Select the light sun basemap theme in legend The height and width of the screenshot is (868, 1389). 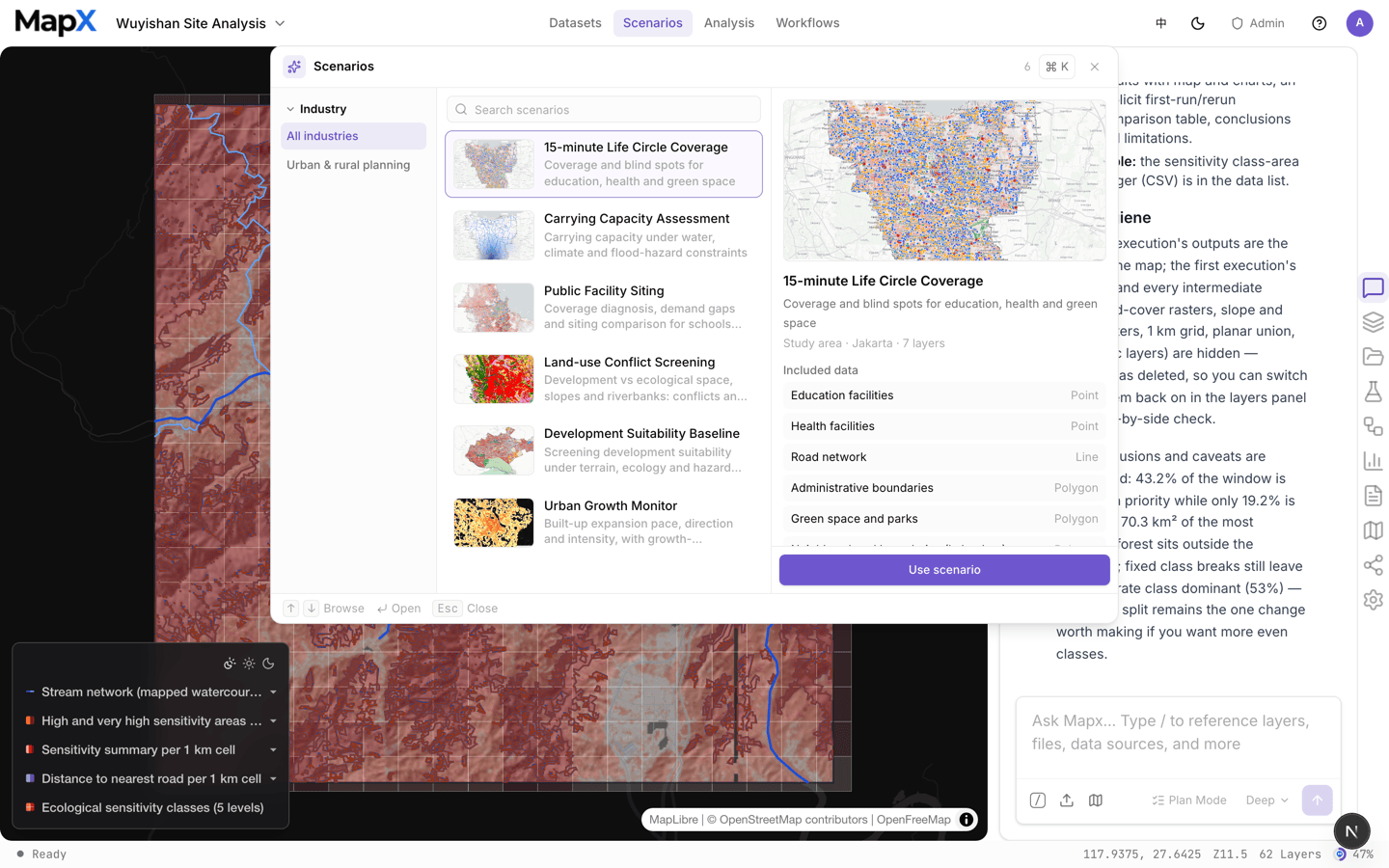(249, 664)
